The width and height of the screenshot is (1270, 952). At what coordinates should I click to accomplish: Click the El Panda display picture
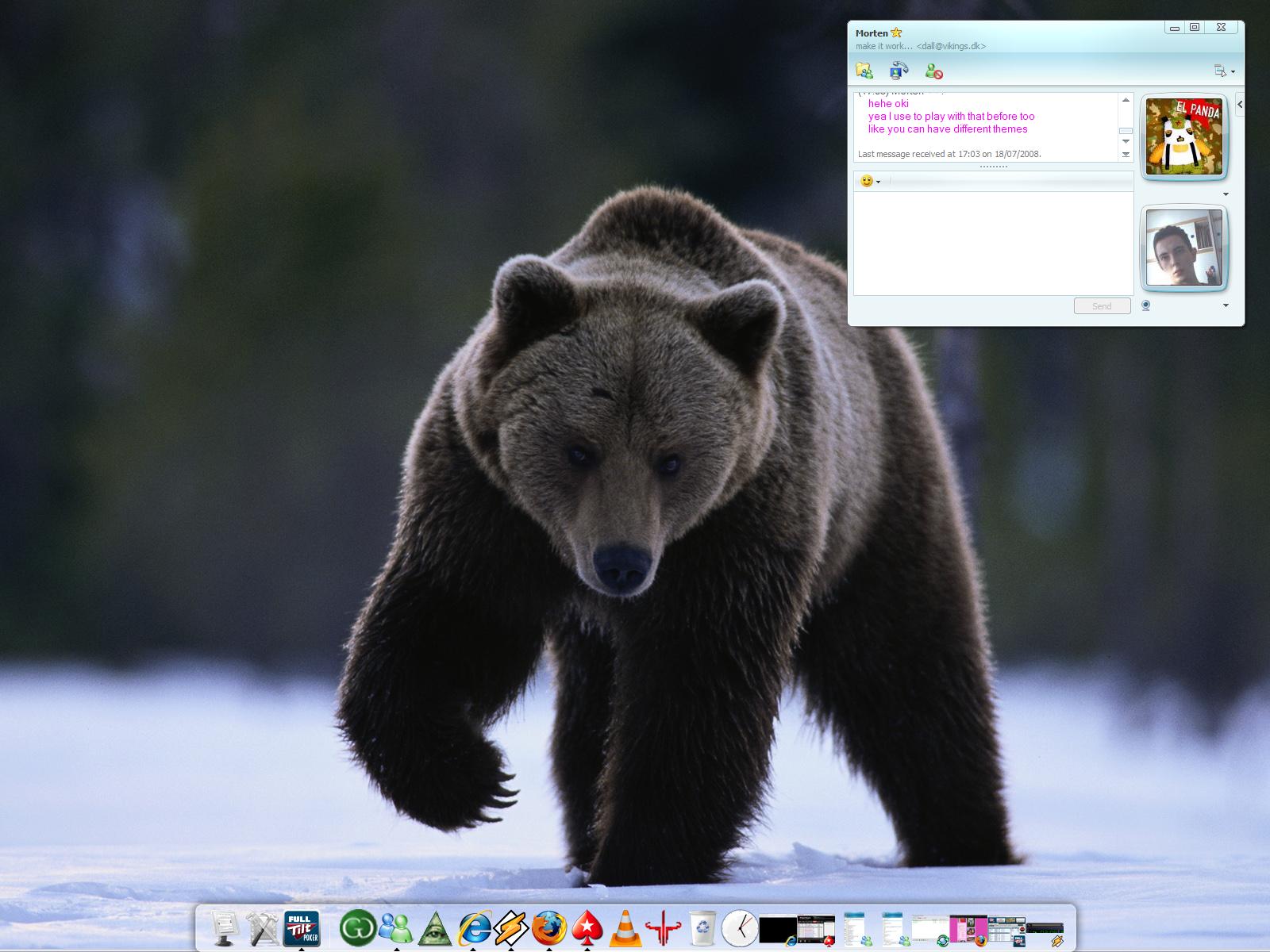click(1183, 136)
